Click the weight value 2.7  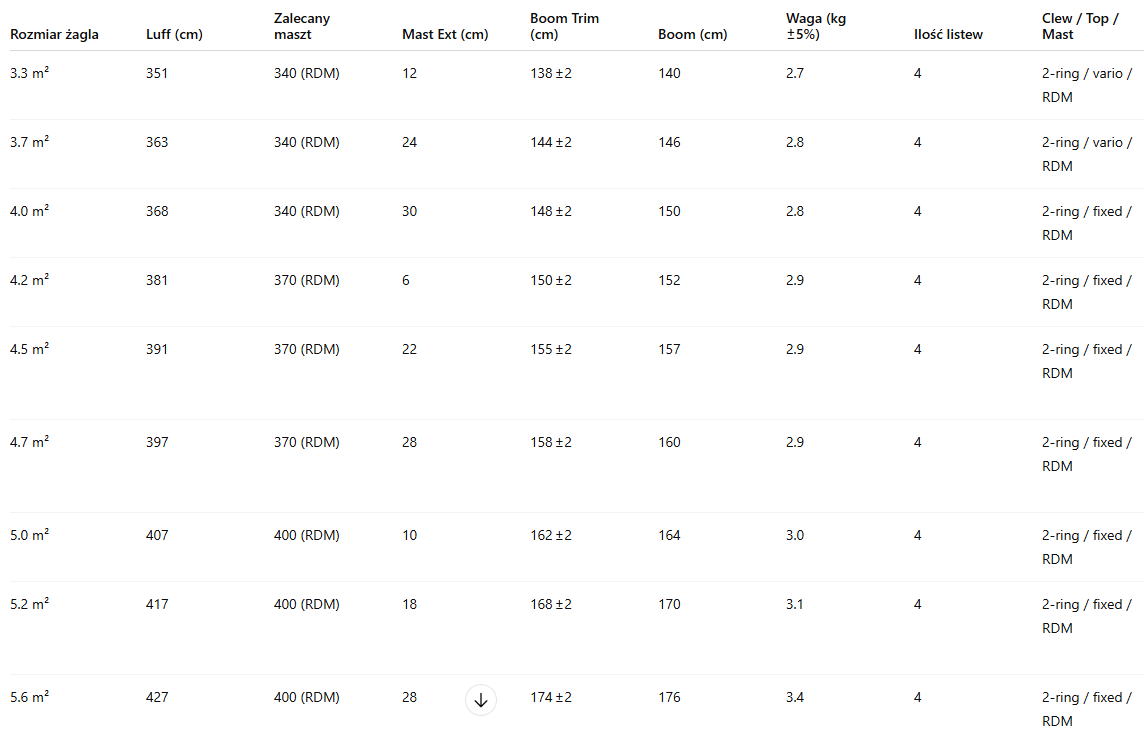795,74
